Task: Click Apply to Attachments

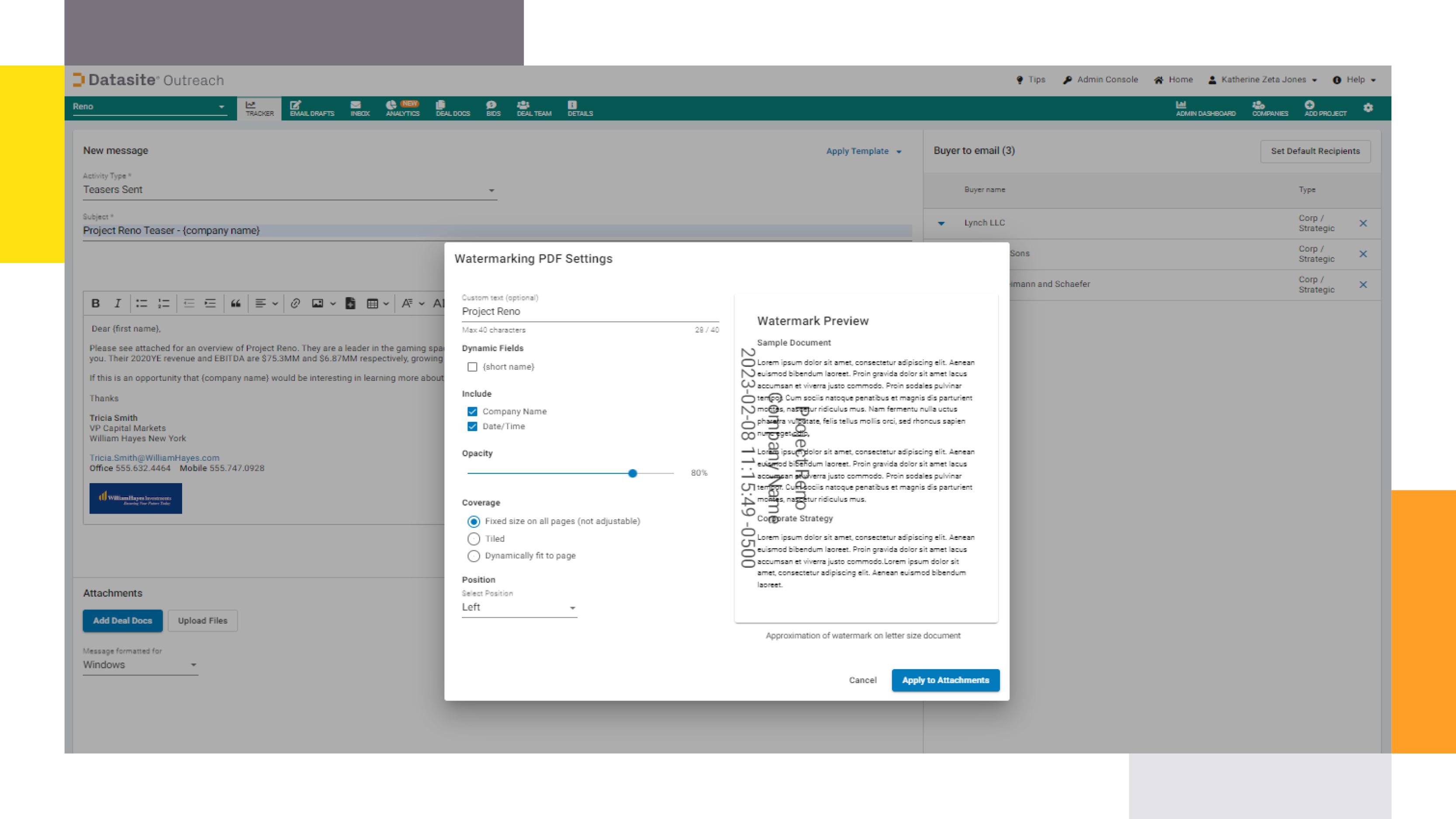Action: [945, 680]
